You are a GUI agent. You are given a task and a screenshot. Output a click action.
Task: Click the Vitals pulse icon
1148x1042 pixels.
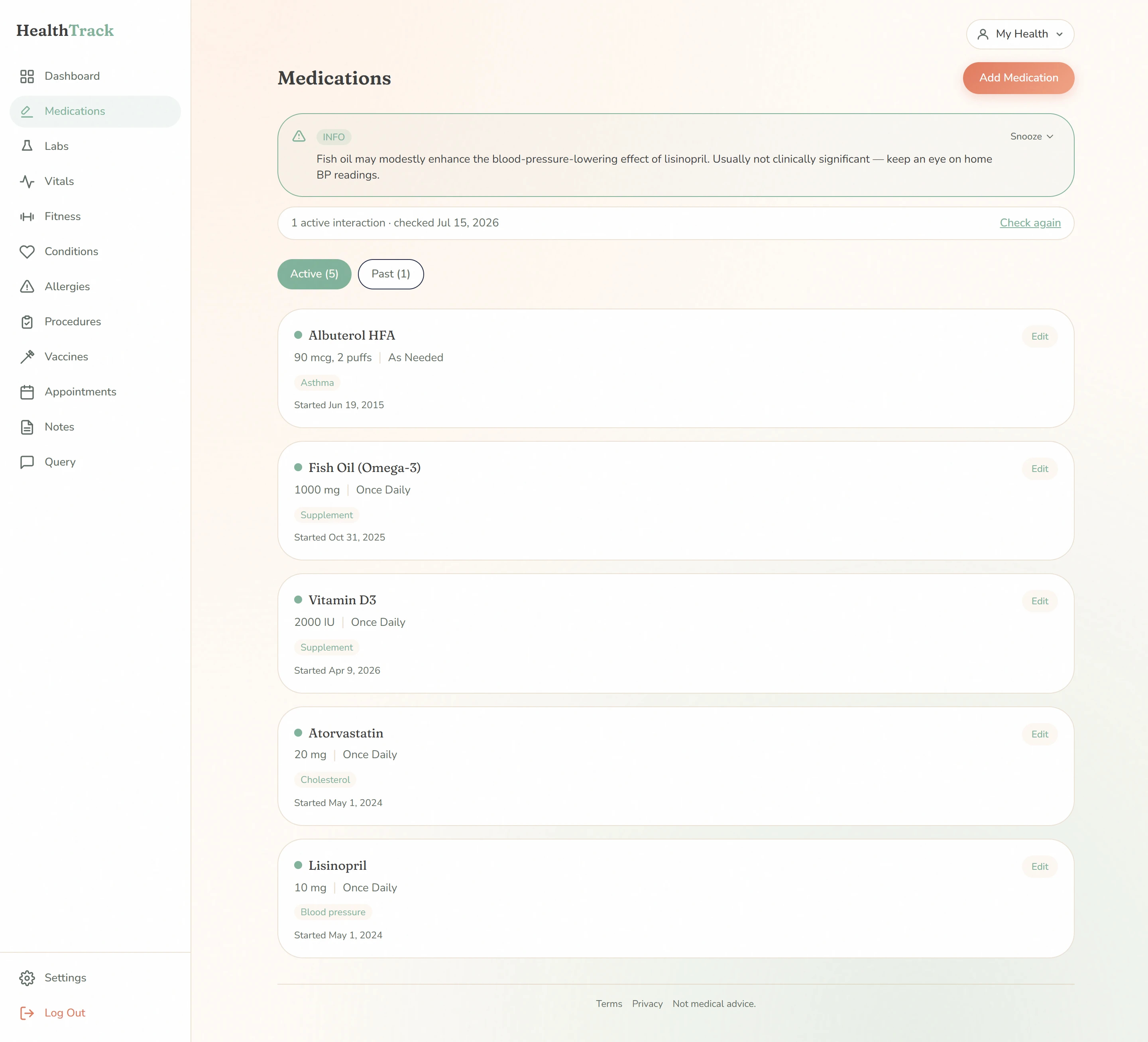(27, 182)
